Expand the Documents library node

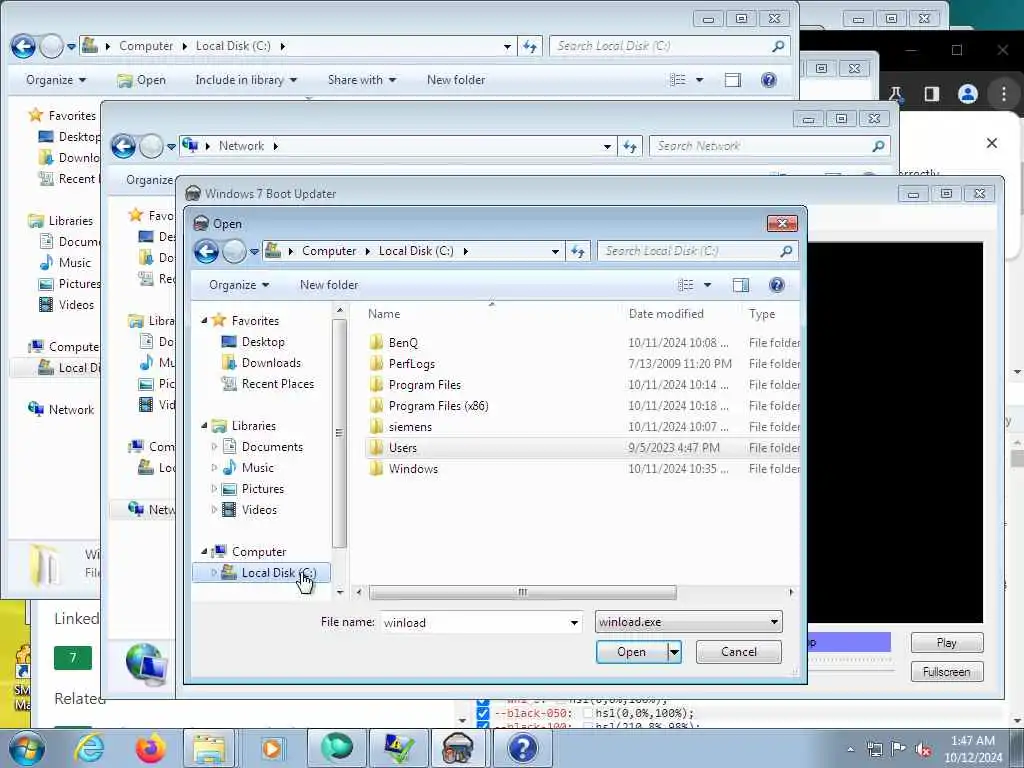214,447
